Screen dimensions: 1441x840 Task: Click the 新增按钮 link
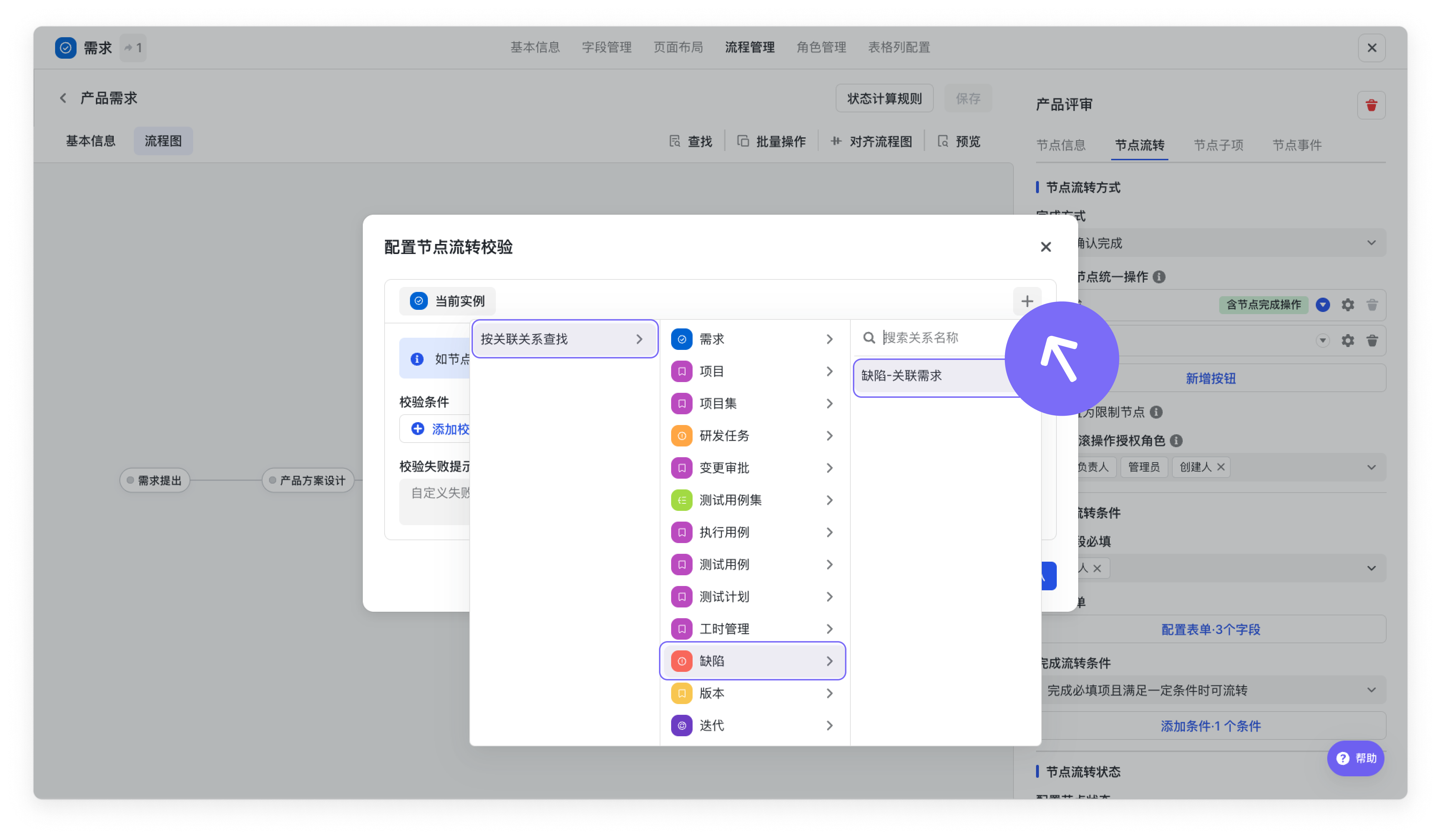(1211, 379)
